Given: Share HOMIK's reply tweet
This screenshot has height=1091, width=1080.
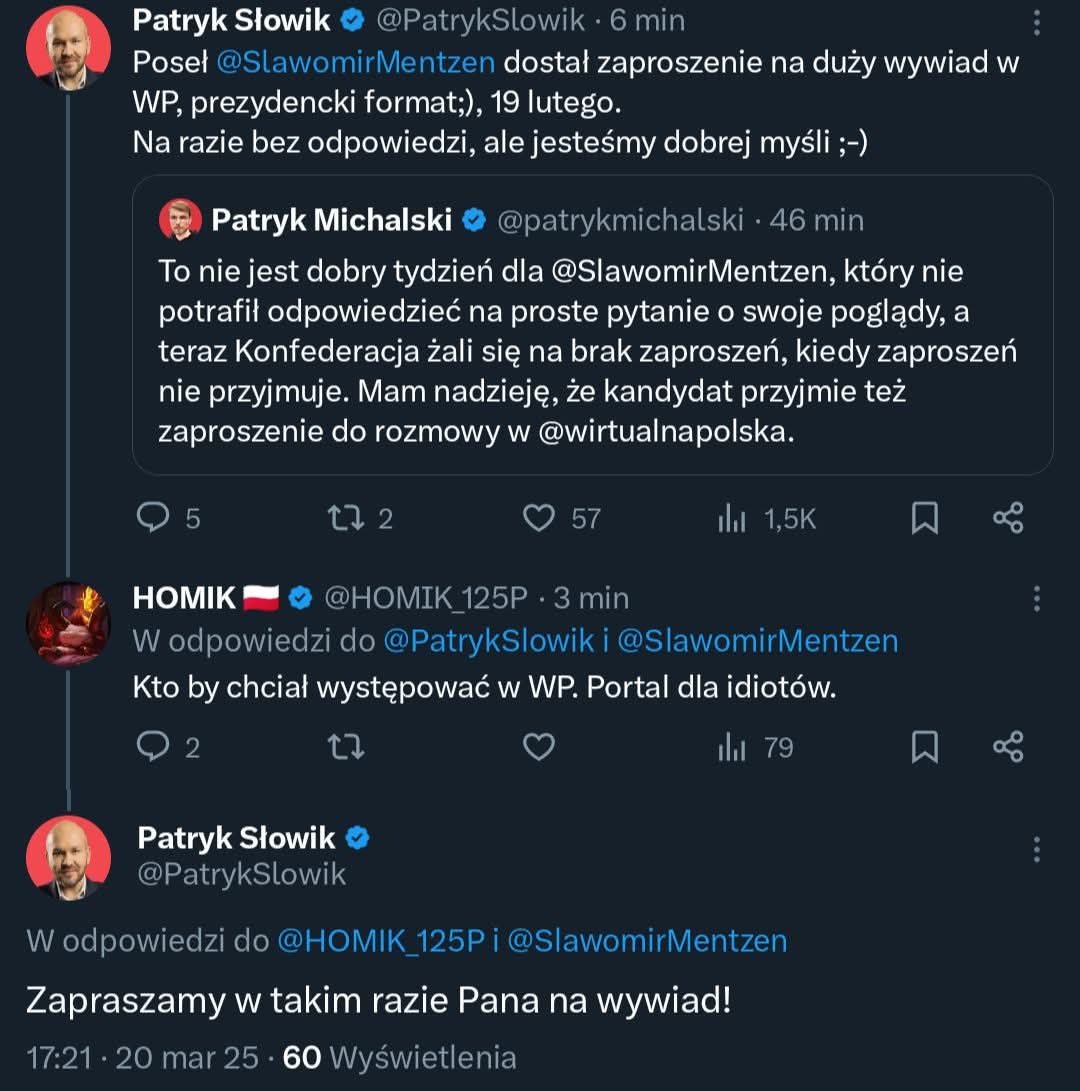Looking at the screenshot, I should [1008, 747].
